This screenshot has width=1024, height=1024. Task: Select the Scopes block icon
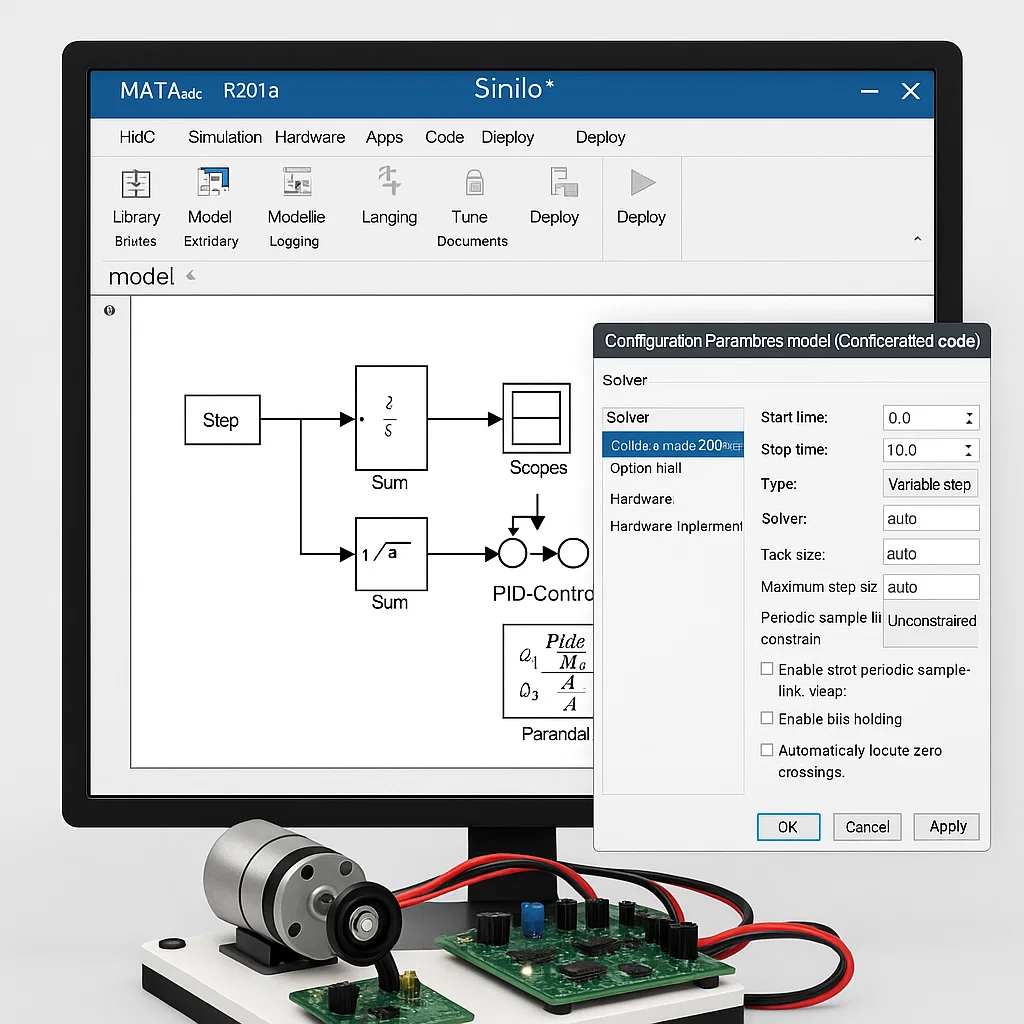click(537, 416)
